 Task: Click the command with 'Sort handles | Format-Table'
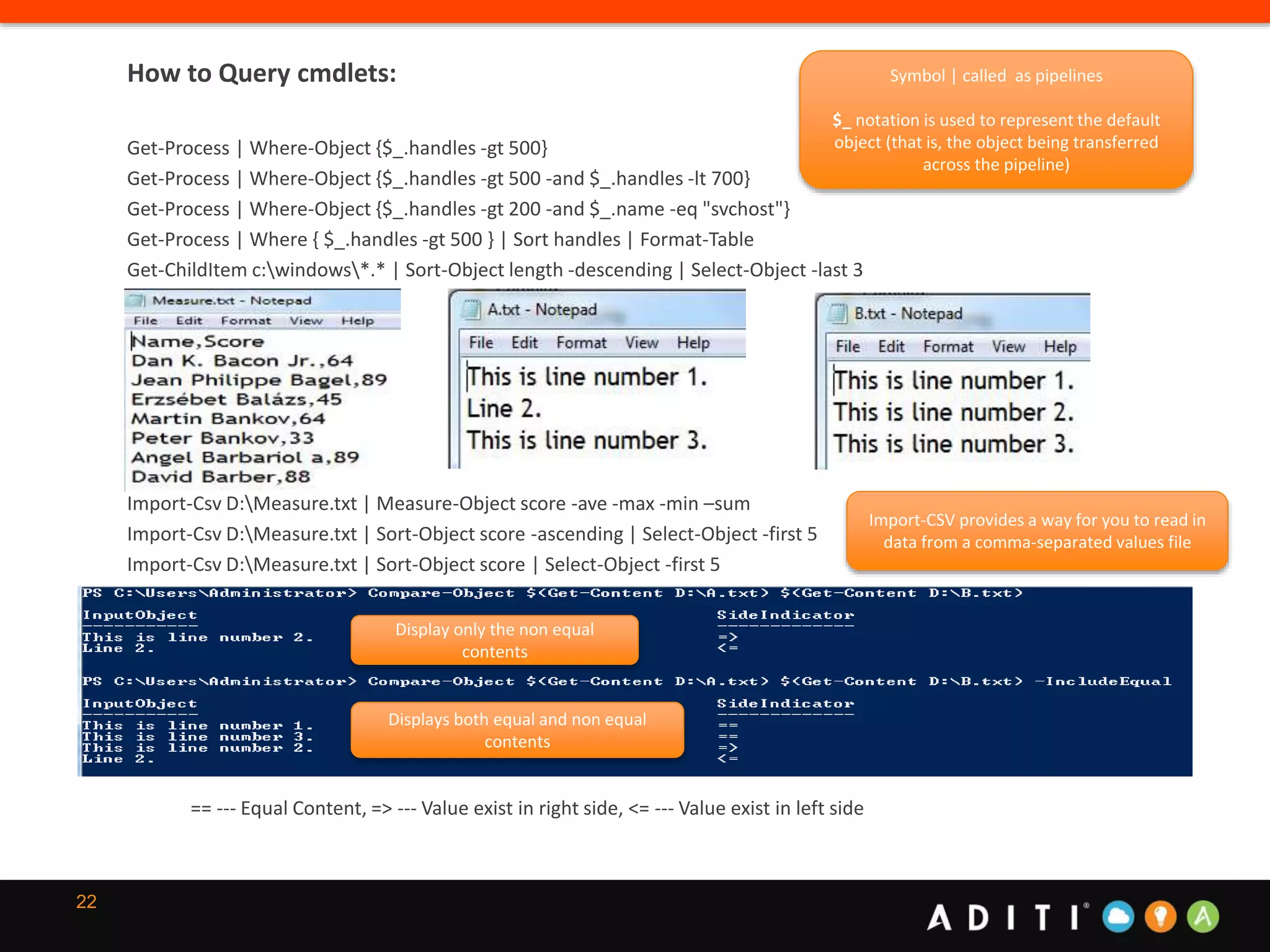tap(440, 239)
